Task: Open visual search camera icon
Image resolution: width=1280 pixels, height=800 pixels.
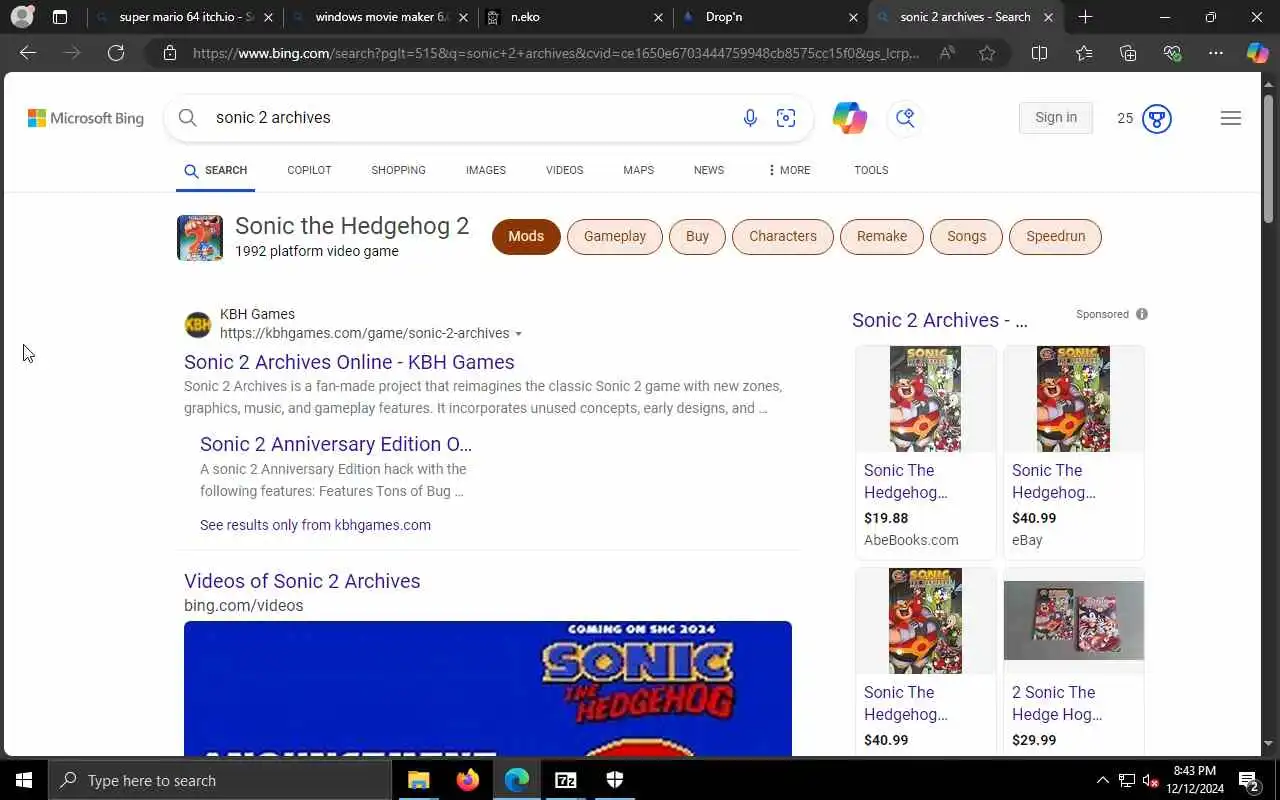Action: tap(786, 118)
